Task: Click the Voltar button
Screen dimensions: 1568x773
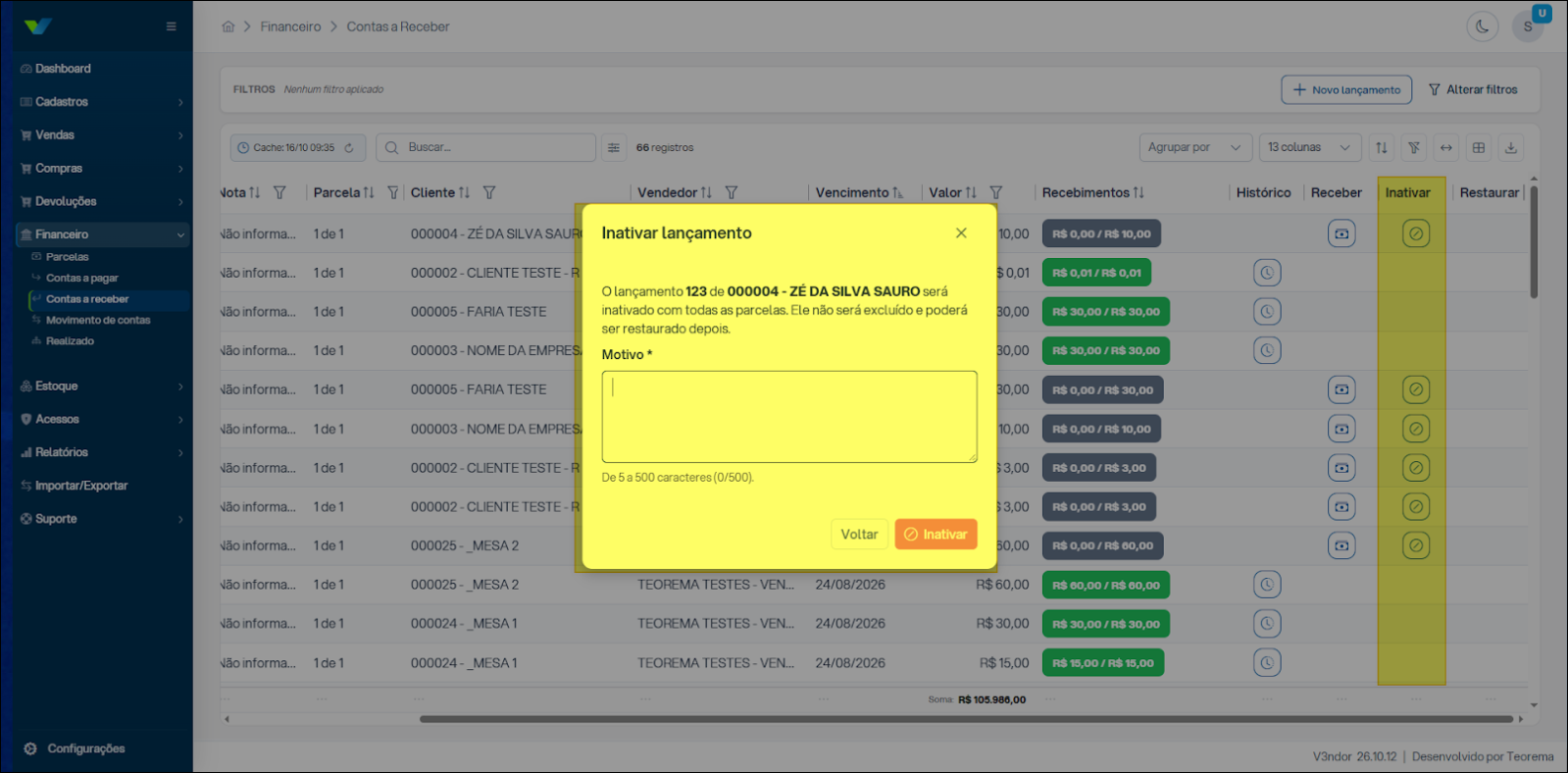Action: 859,535
